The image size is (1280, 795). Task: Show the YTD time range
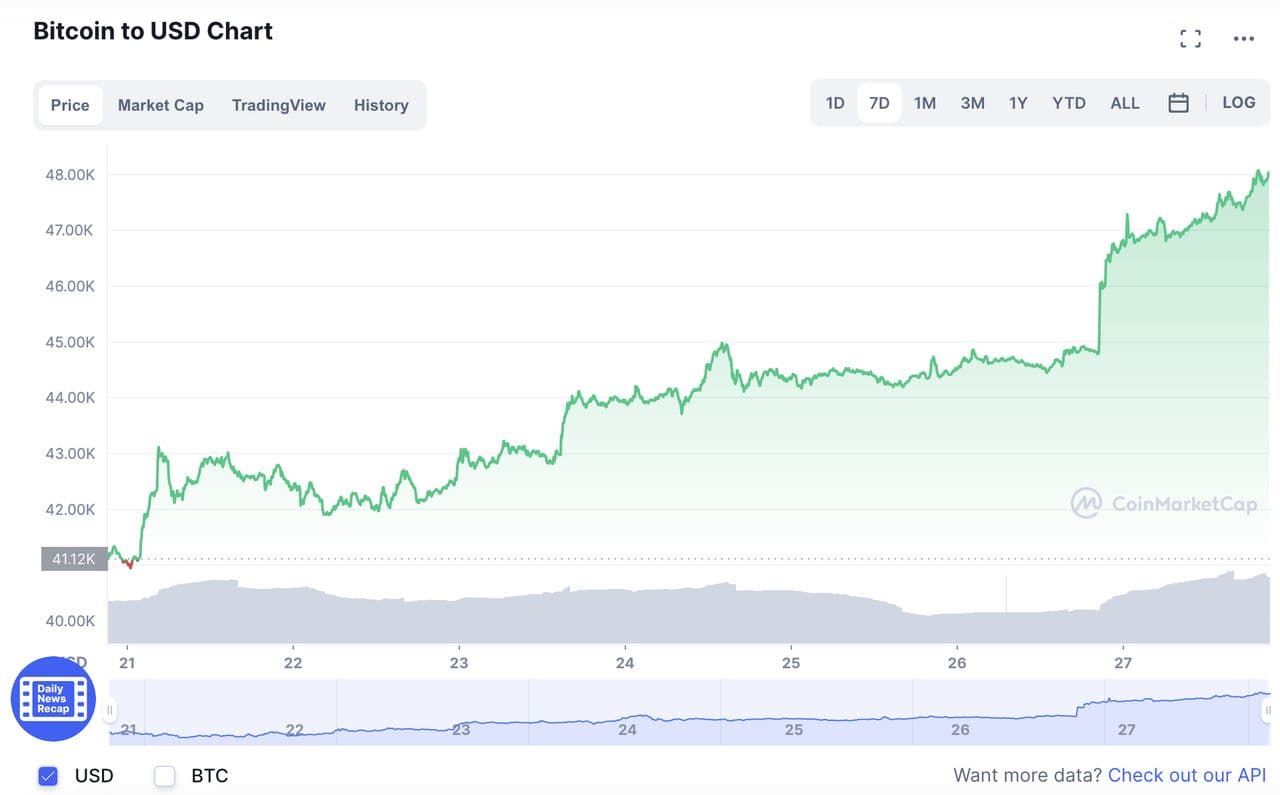pyautogui.click(x=1068, y=103)
